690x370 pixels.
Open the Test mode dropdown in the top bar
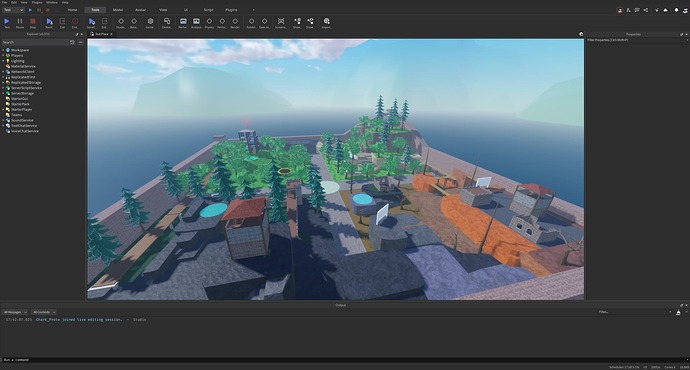pyautogui.click(x=13, y=10)
